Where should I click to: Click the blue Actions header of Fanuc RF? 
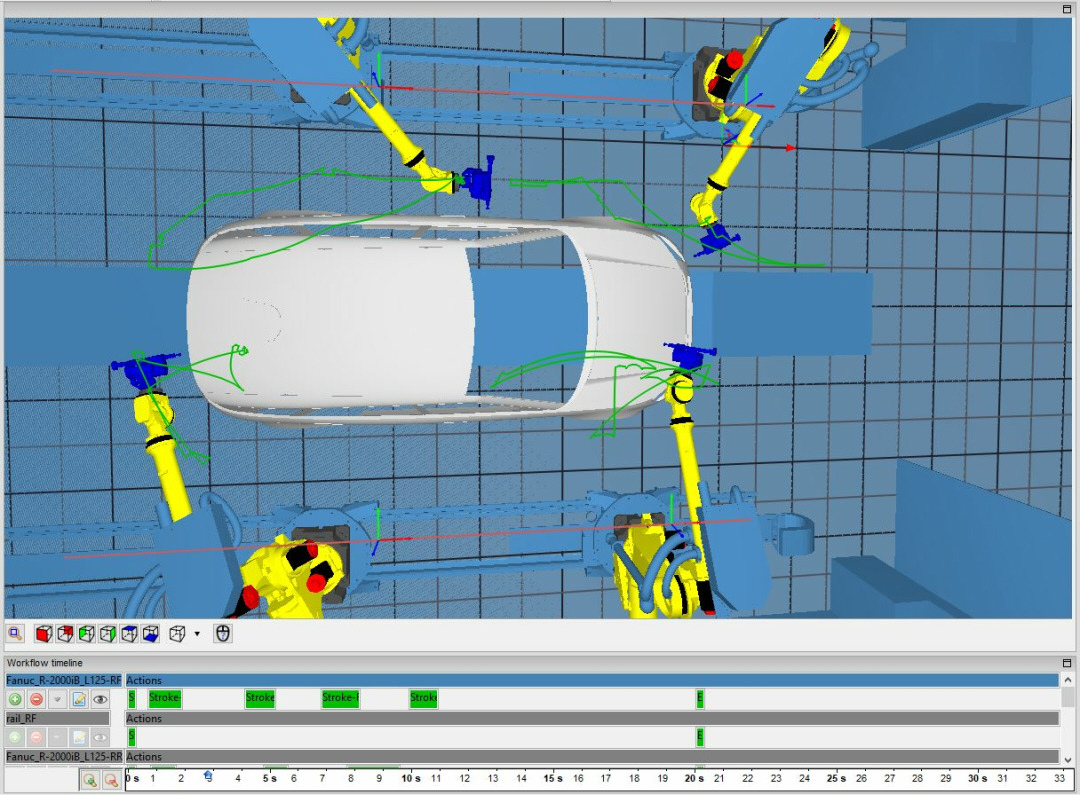pos(592,680)
